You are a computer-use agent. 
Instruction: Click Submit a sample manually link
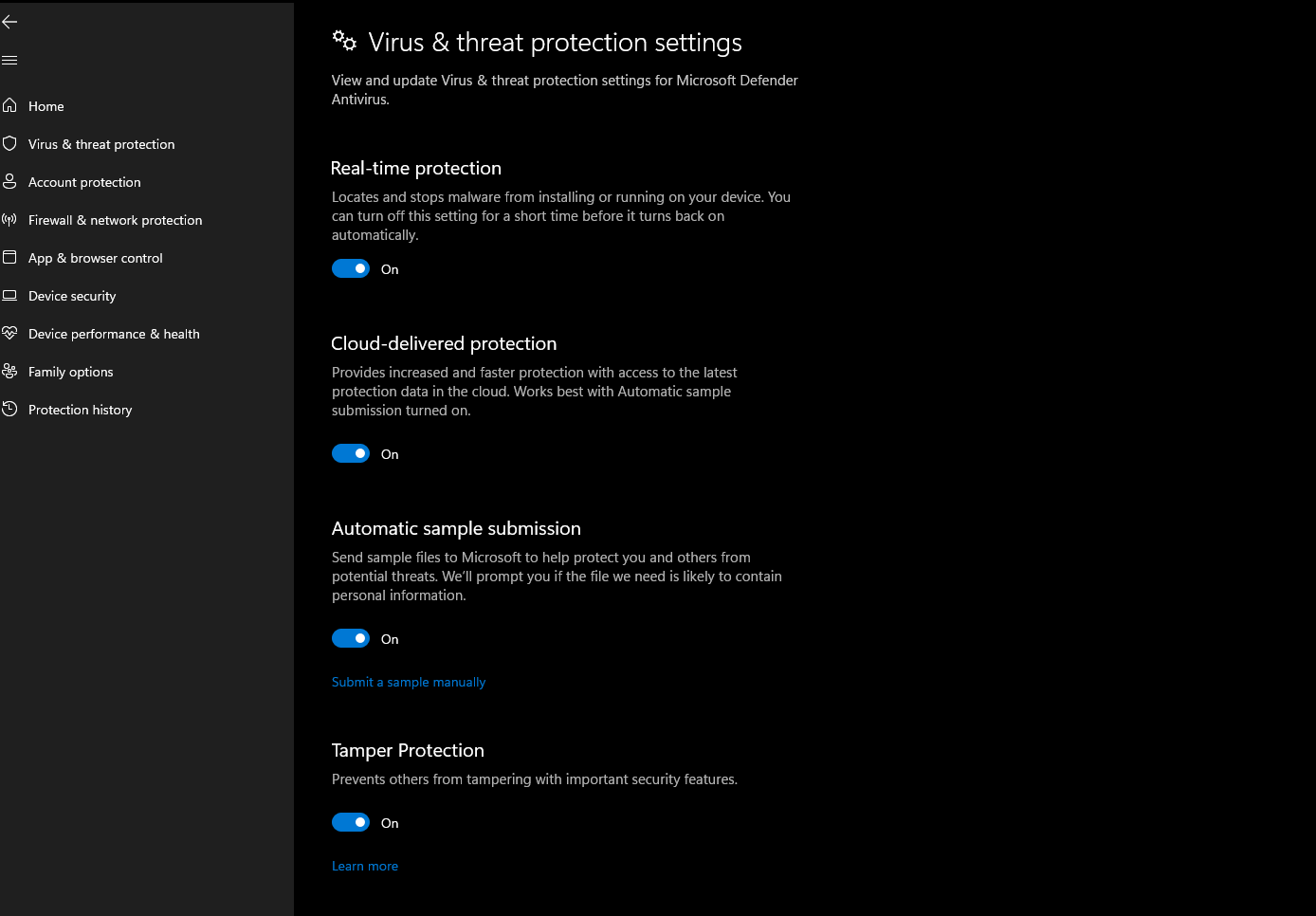(x=409, y=682)
